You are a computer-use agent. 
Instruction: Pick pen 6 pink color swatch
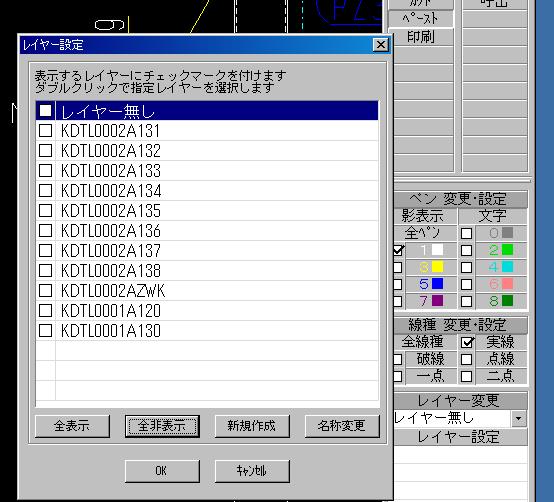coord(507,284)
